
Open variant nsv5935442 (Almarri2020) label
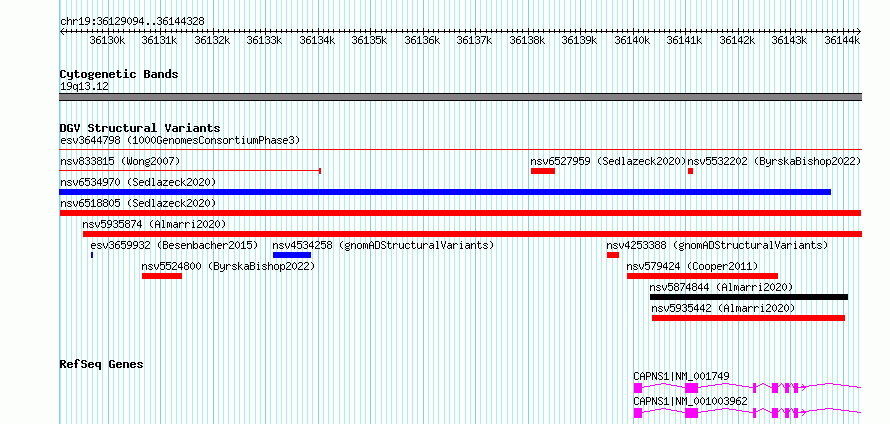724,309
